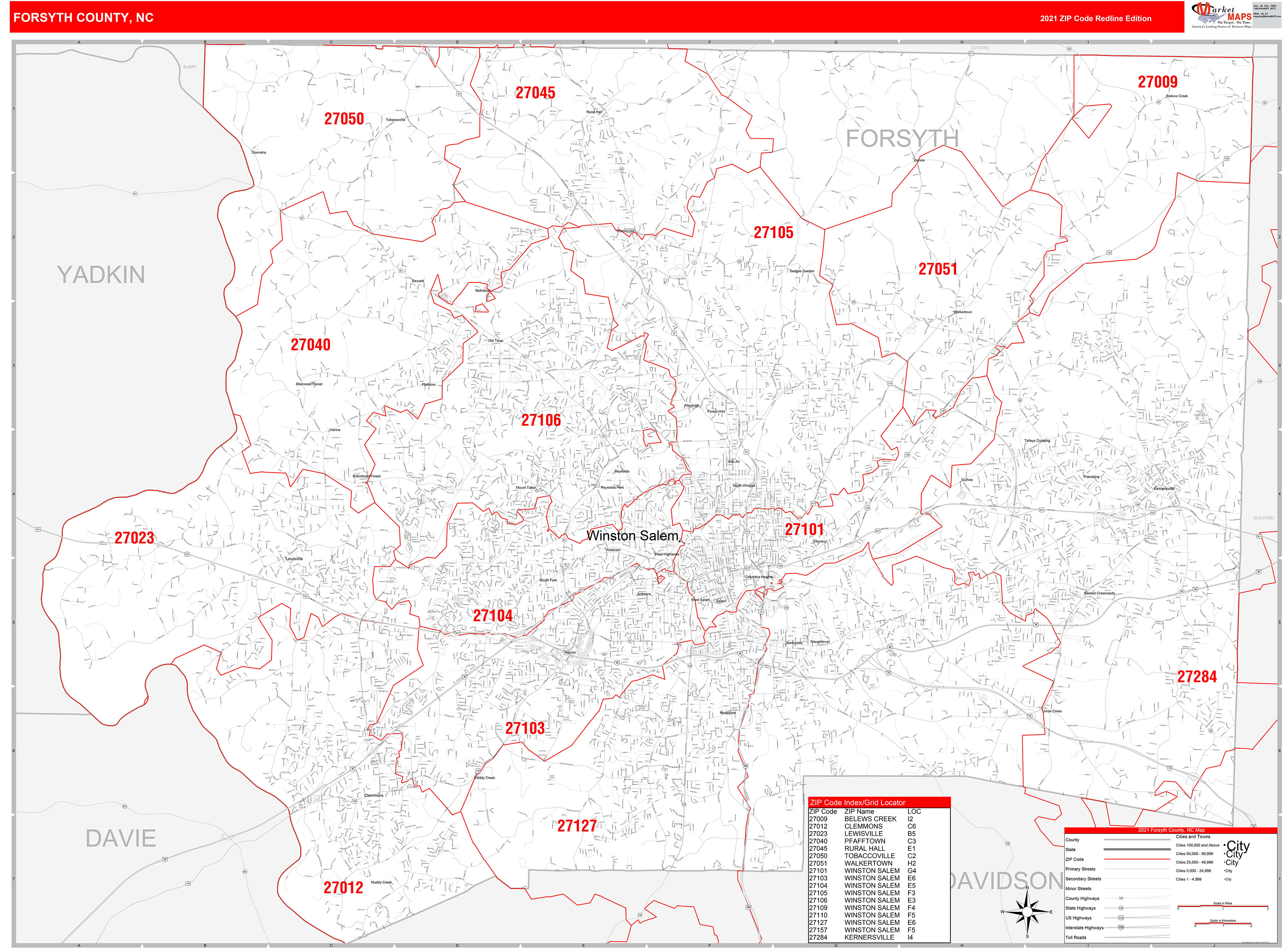The image size is (1288, 949).
Task: Click ZIP code label 27105
Action: pos(773,233)
